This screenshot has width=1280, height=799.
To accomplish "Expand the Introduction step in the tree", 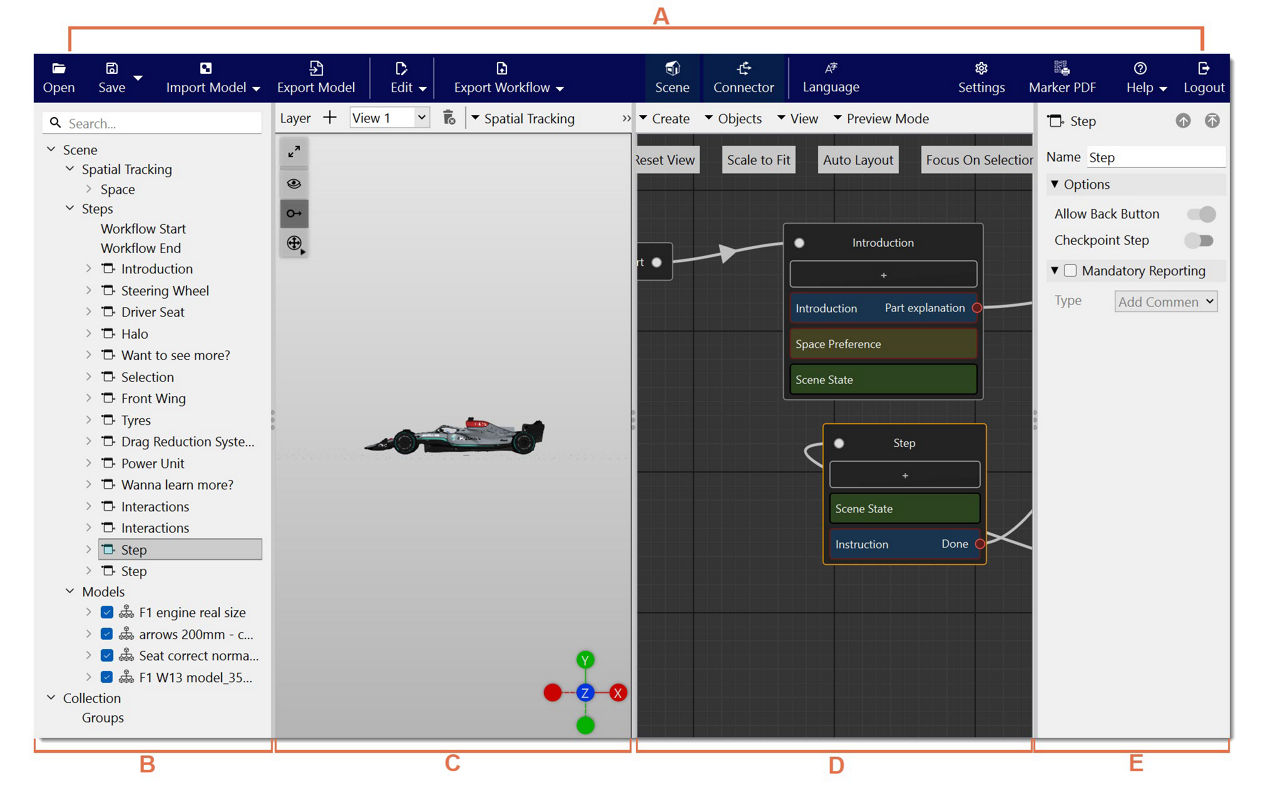I will click(x=88, y=269).
